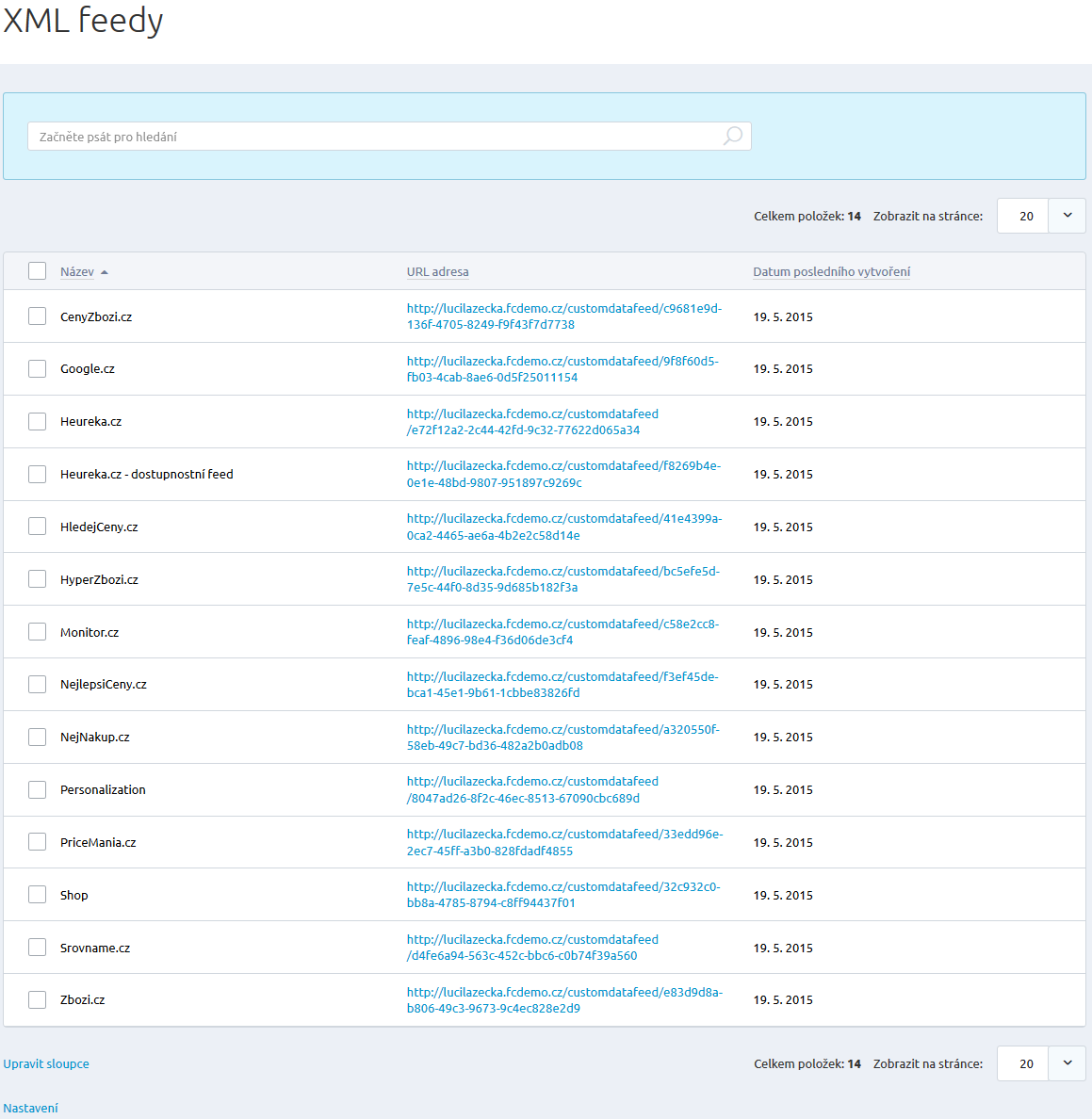This screenshot has height=1119, width=1092.
Task: Open the NejlepsiCeny.cz feed URL
Action: 562,685
